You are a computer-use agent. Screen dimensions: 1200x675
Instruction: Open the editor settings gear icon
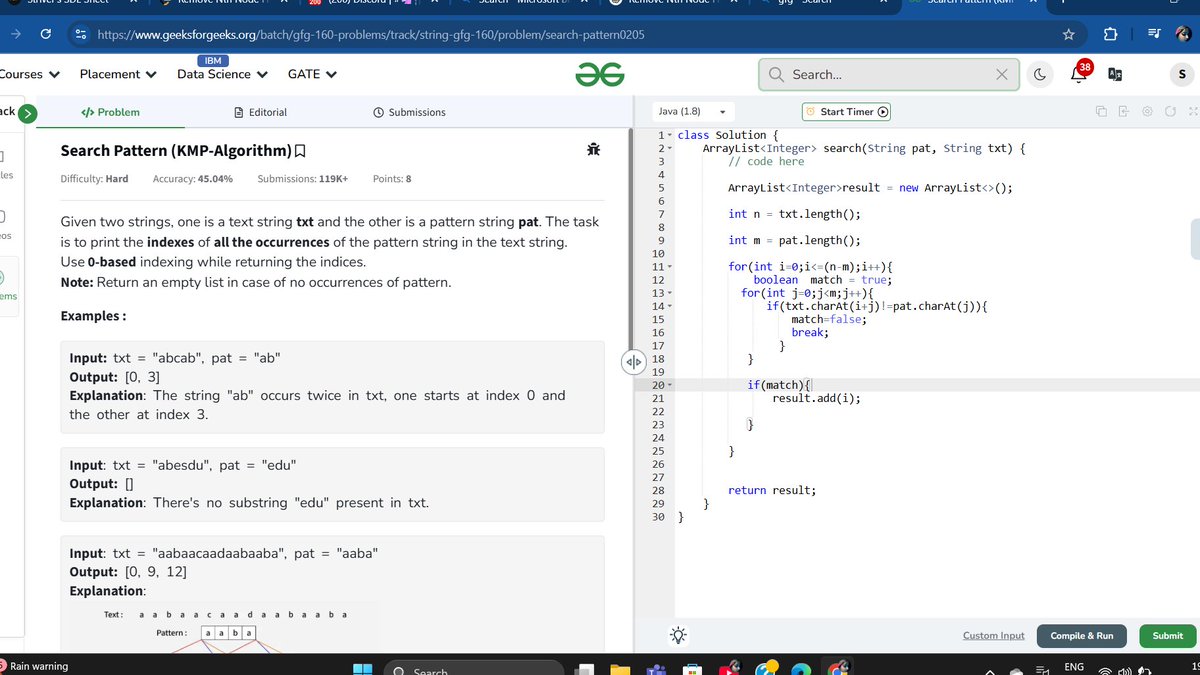pyautogui.click(x=1147, y=111)
